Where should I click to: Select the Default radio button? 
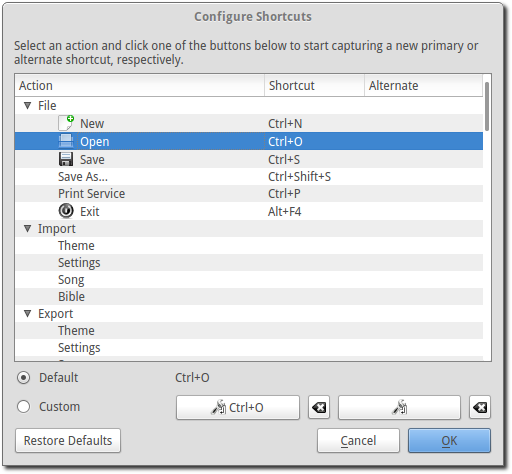pyautogui.click(x=24, y=378)
